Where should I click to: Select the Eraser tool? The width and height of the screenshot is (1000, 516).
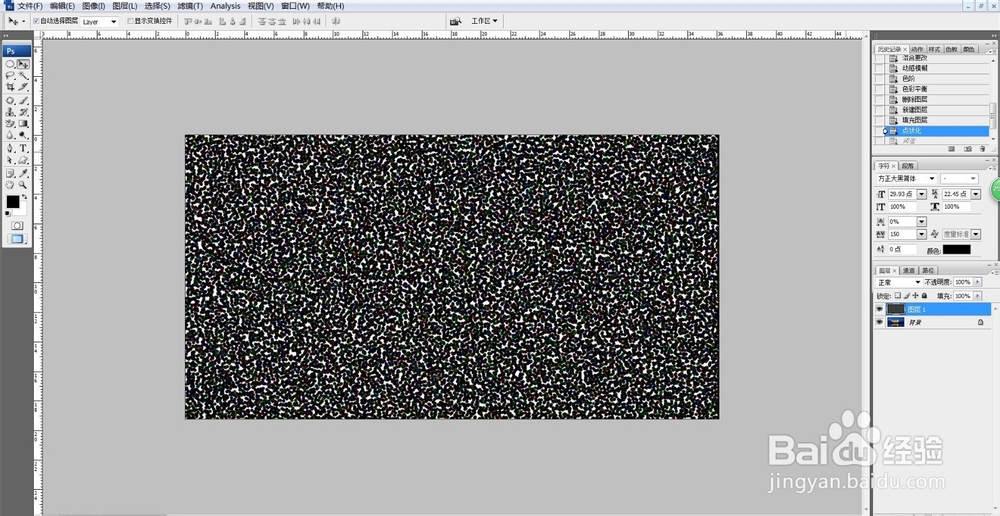click(x=10, y=123)
